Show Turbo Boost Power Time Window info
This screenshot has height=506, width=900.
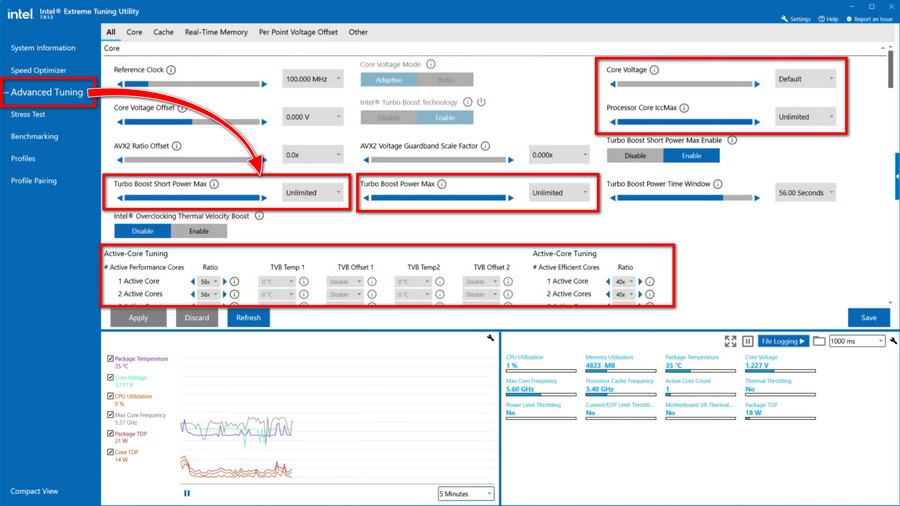pos(718,184)
